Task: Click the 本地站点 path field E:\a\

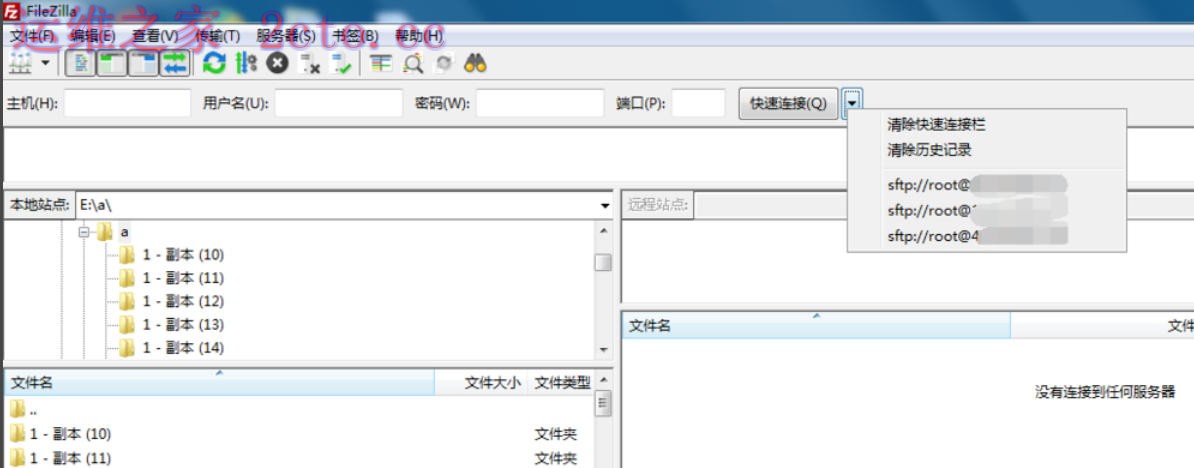Action: [335, 205]
